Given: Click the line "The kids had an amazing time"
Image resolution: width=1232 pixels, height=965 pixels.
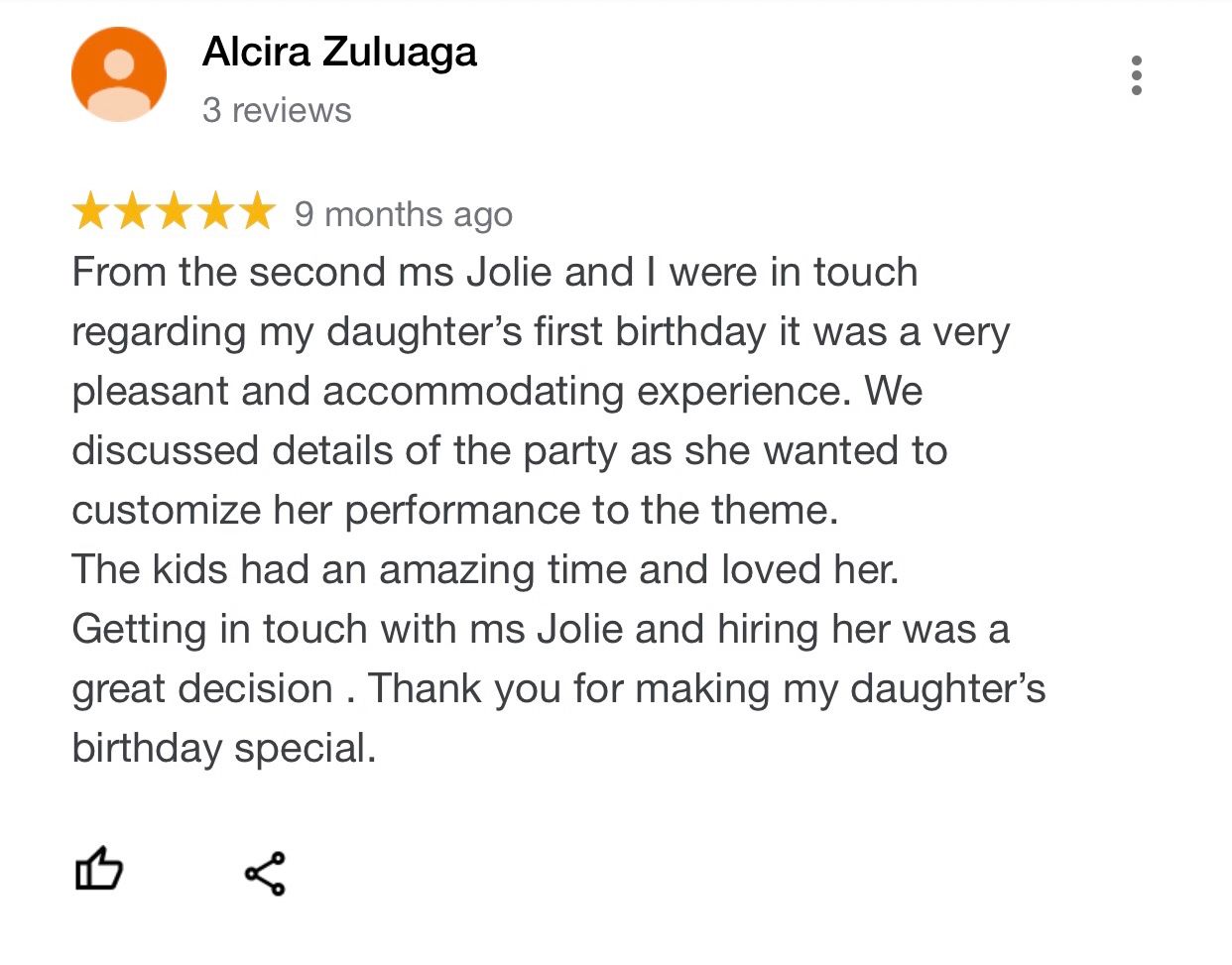Looking at the screenshot, I should pos(485,570).
